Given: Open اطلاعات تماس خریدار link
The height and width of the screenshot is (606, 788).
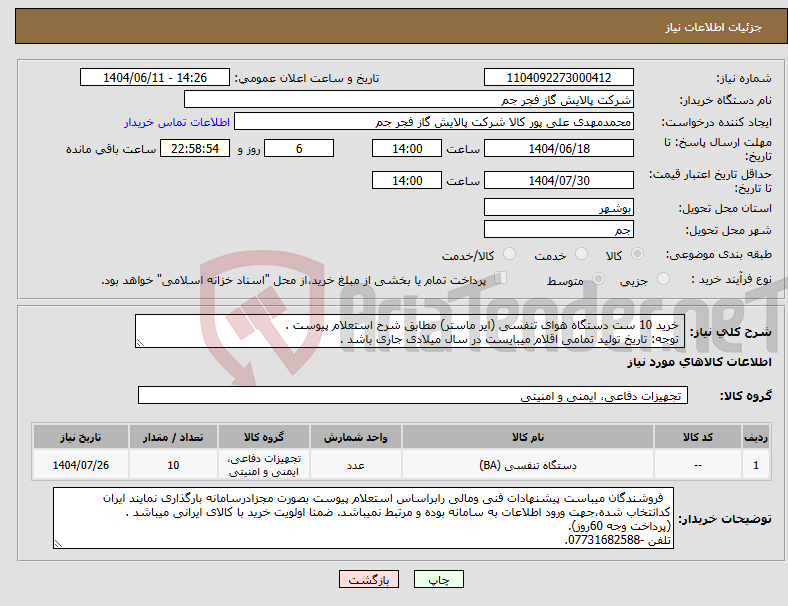Looking at the screenshot, I should [x=177, y=122].
